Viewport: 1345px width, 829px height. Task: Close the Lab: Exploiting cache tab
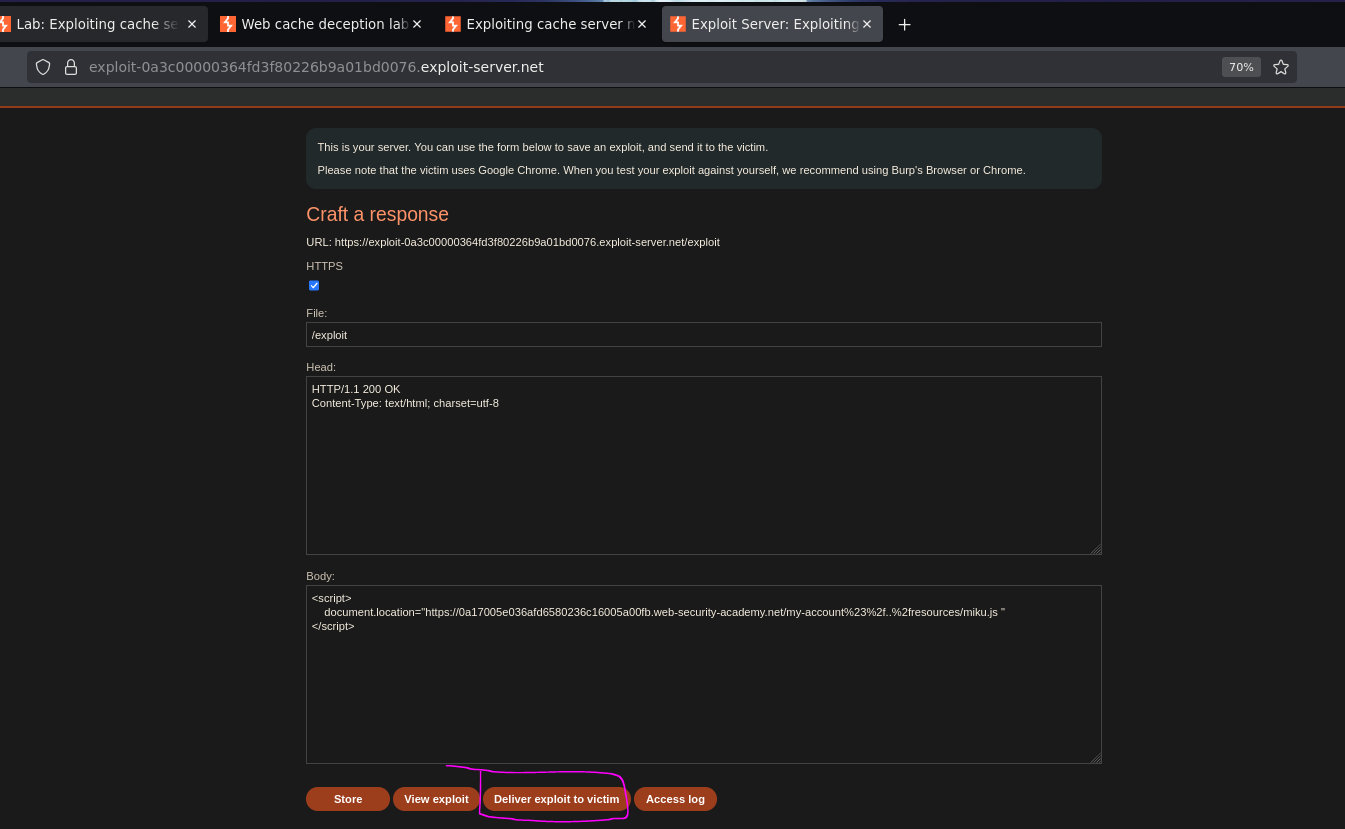click(192, 24)
